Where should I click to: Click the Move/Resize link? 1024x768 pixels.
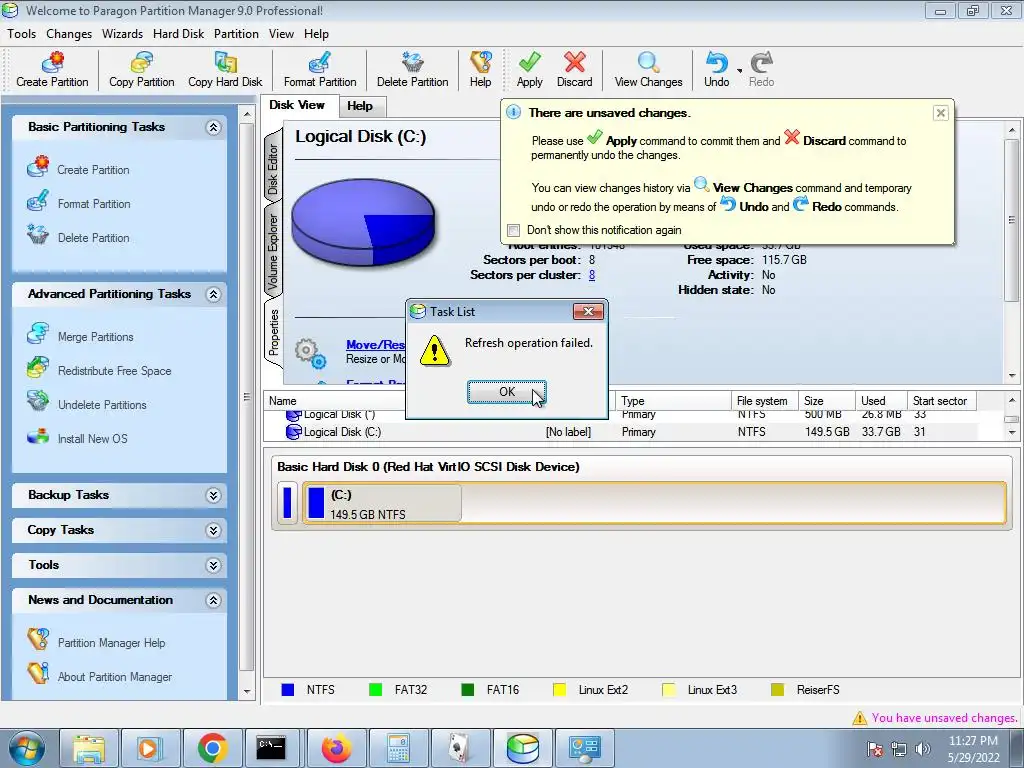pyautogui.click(x=376, y=345)
